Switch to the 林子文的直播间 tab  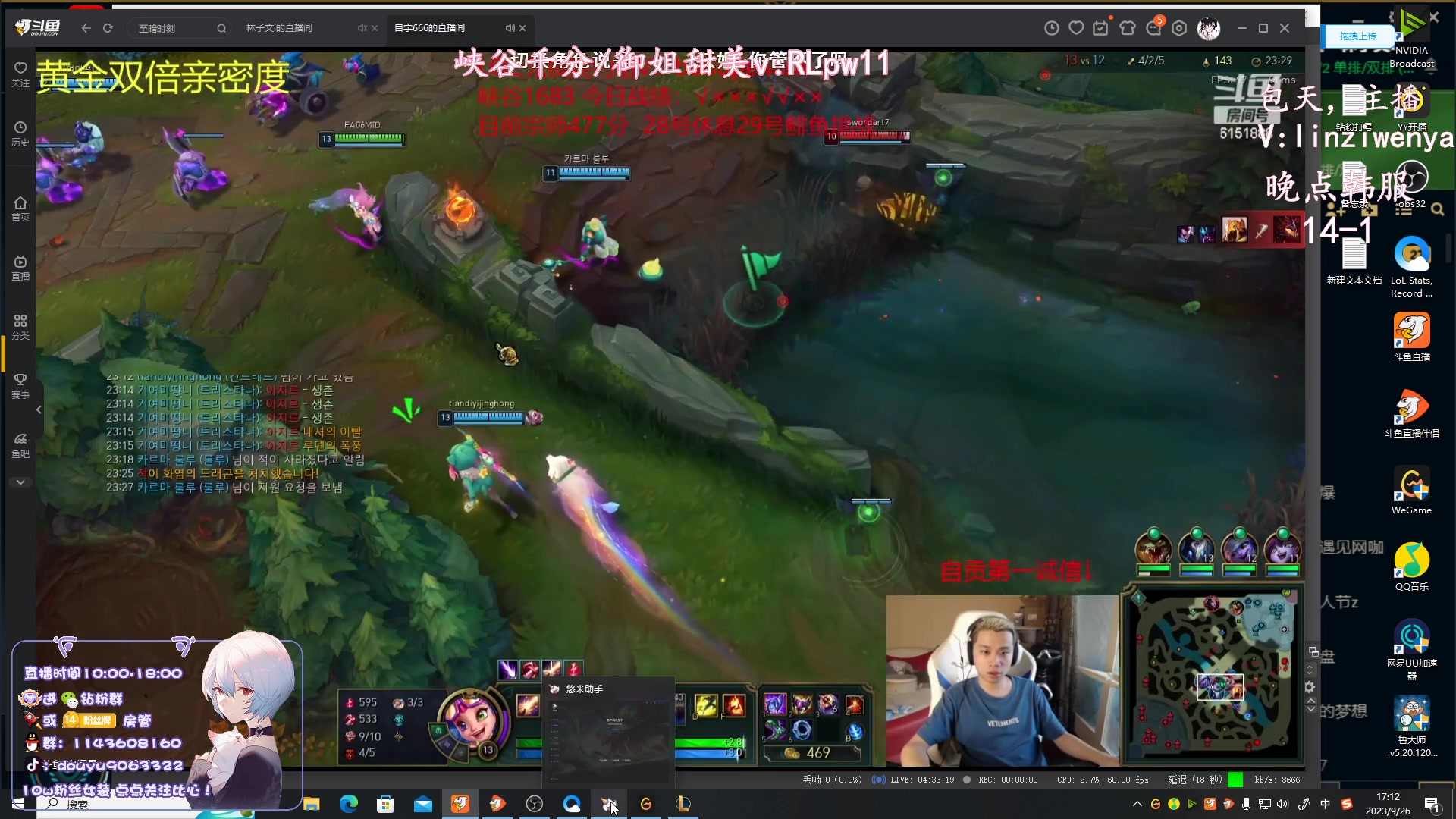click(279, 28)
